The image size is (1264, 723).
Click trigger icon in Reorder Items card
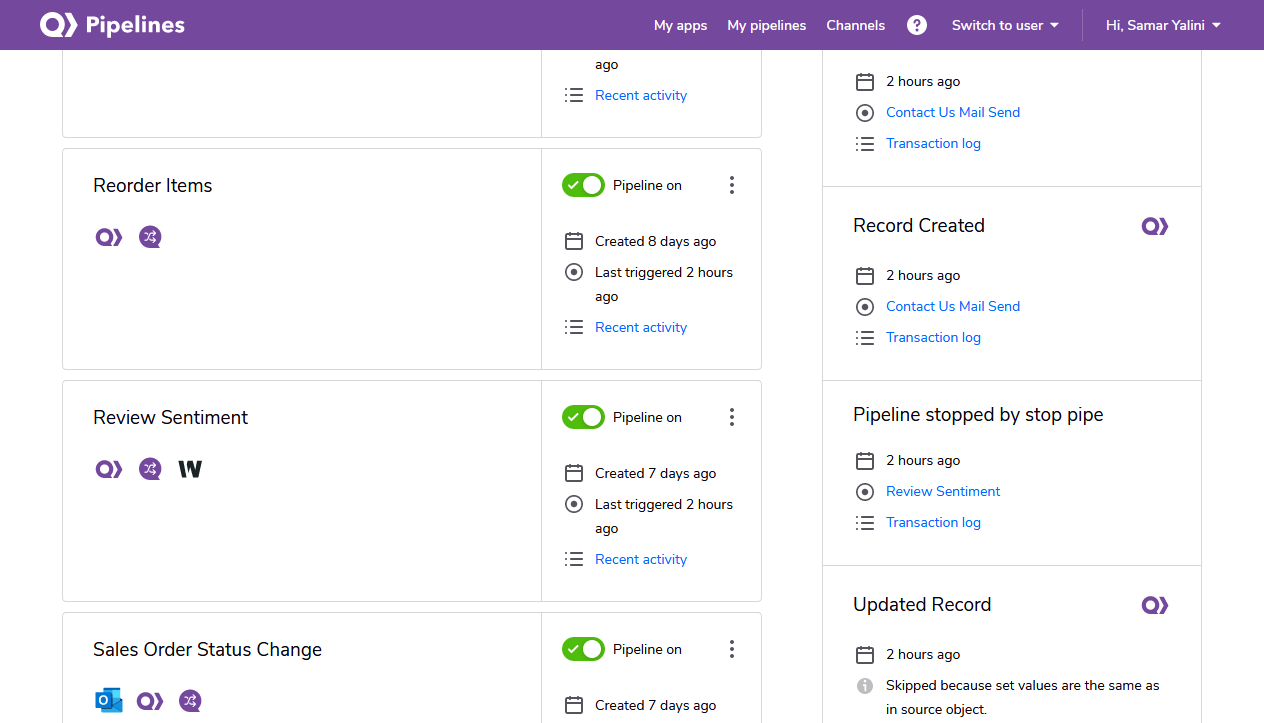point(574,272)
